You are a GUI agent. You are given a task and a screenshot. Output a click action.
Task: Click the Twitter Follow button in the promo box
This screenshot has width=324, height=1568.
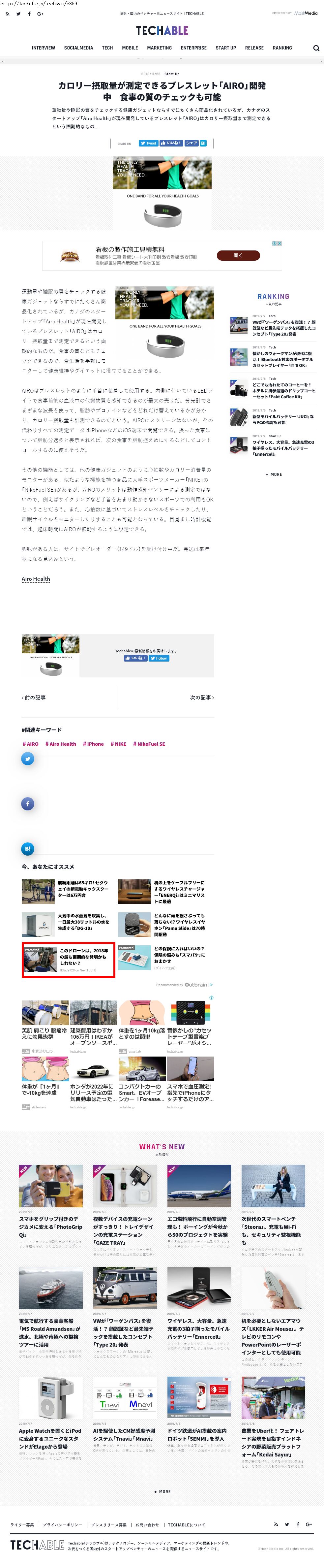click(x=159, y=658)
